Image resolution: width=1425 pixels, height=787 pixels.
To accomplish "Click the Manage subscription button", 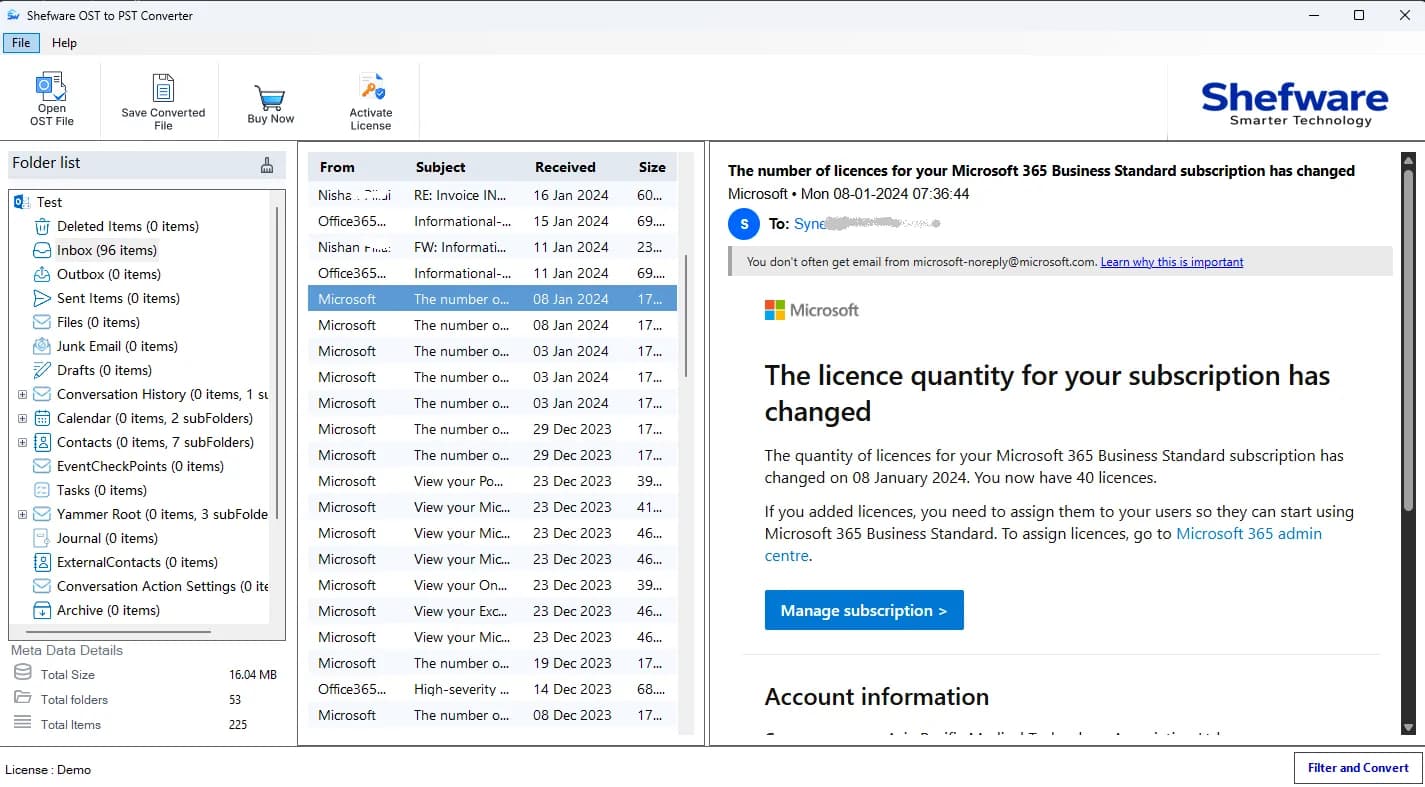I will pos(864,610).
